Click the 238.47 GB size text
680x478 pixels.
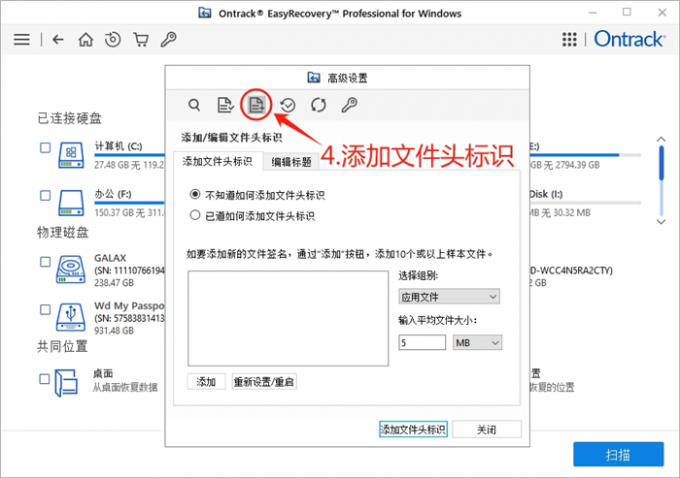point(114,283)
